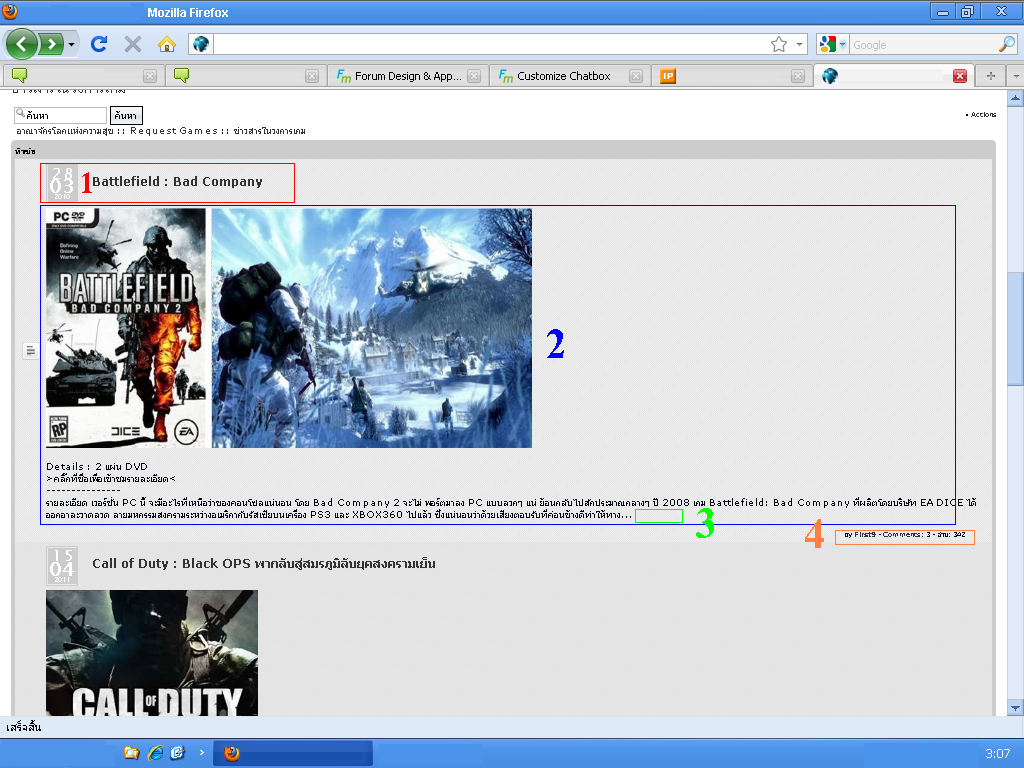Viewport: 1024px width, 768px height.
Task: Click the Firefox logo in the title bar
Action: (x=10, y=12)
